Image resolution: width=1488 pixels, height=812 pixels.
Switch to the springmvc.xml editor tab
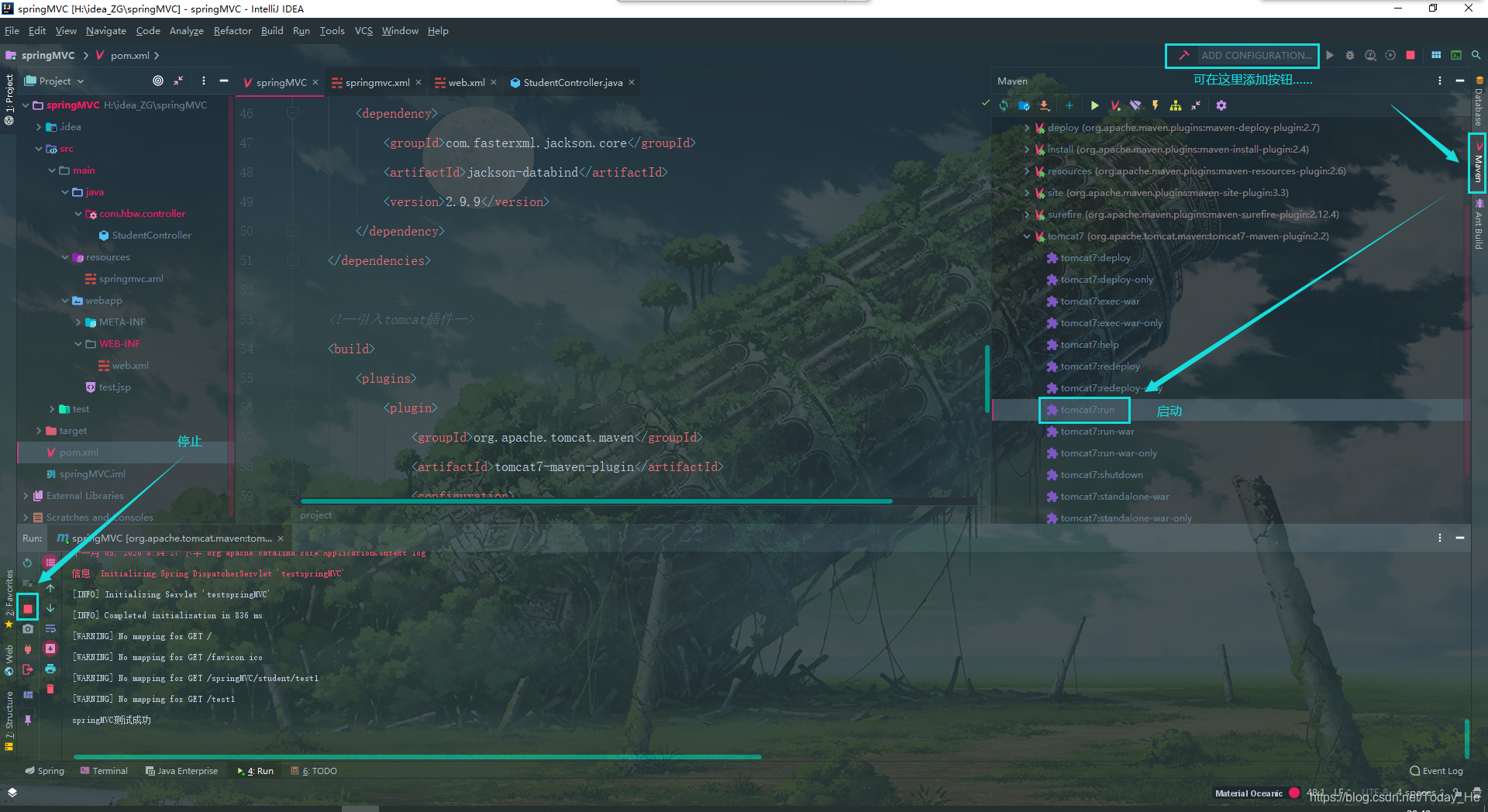(377, 82)
